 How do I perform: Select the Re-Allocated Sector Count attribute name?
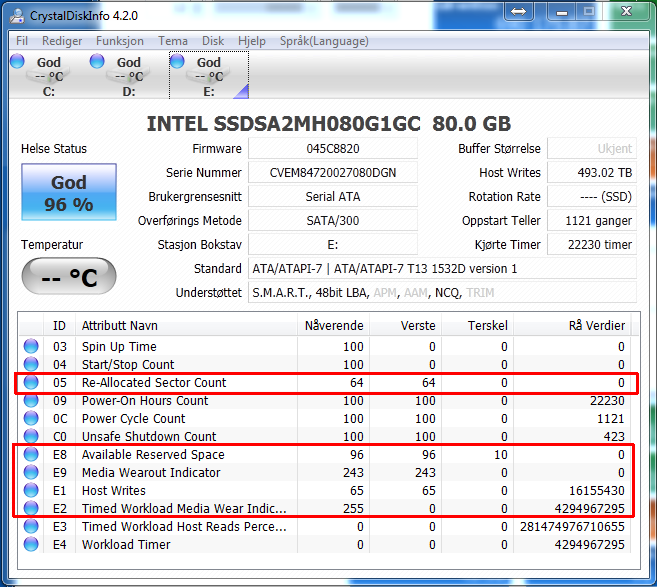coord(154,383)
